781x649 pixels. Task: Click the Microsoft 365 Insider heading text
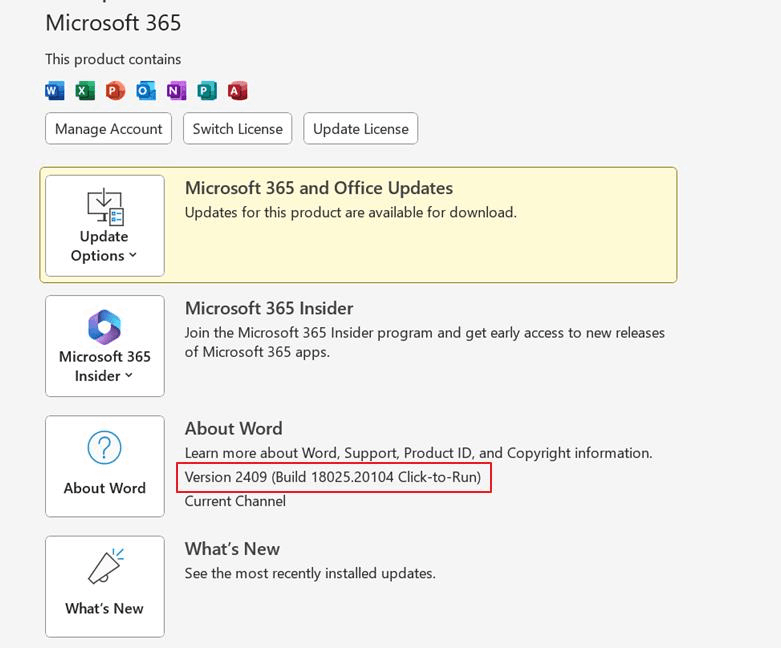(269, 308)
